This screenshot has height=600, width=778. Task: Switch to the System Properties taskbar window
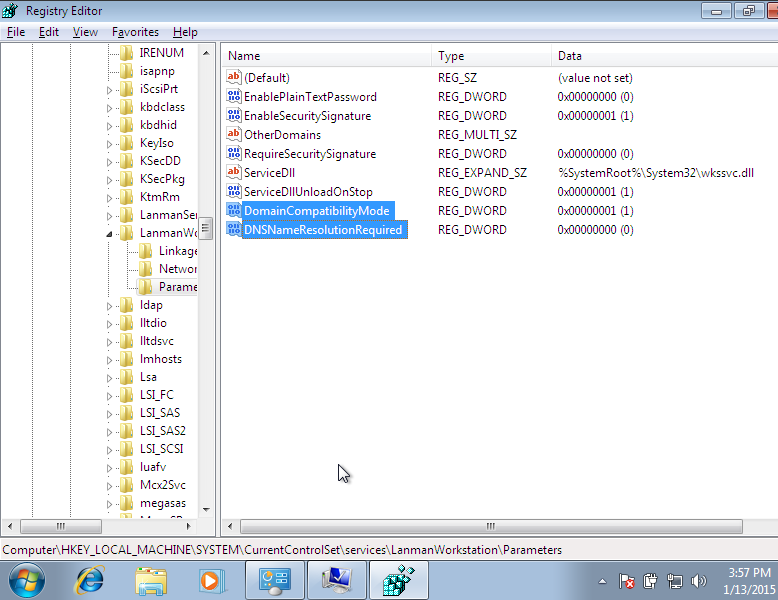point(337,581)
